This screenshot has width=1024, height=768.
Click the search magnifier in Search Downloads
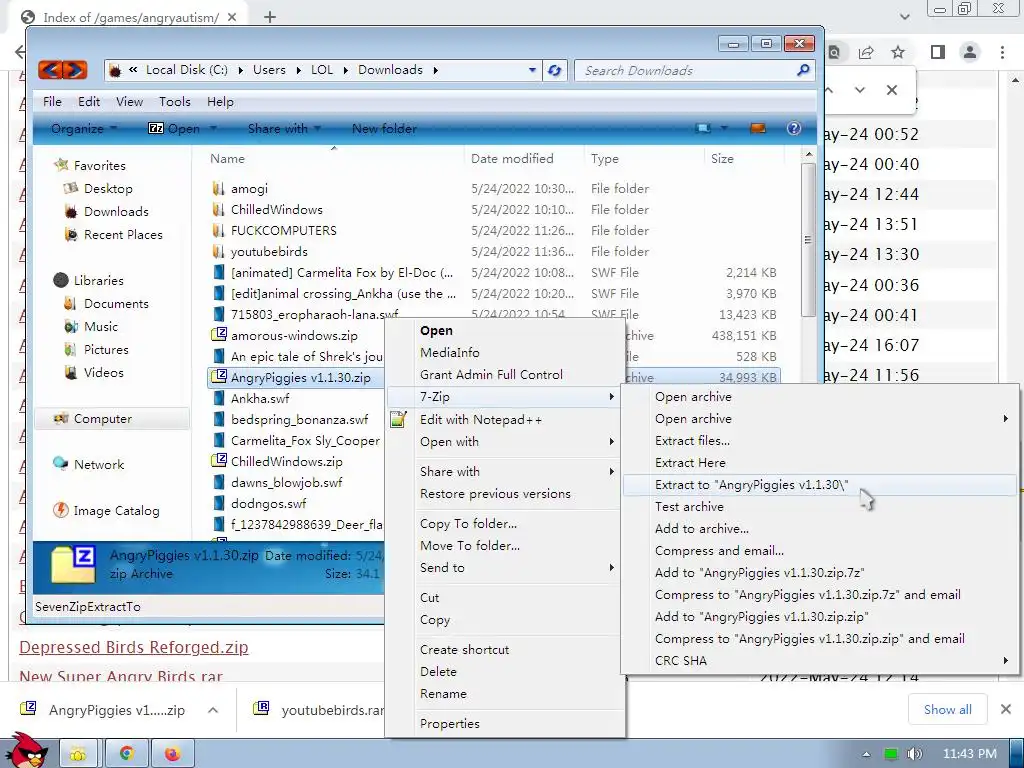803,70
